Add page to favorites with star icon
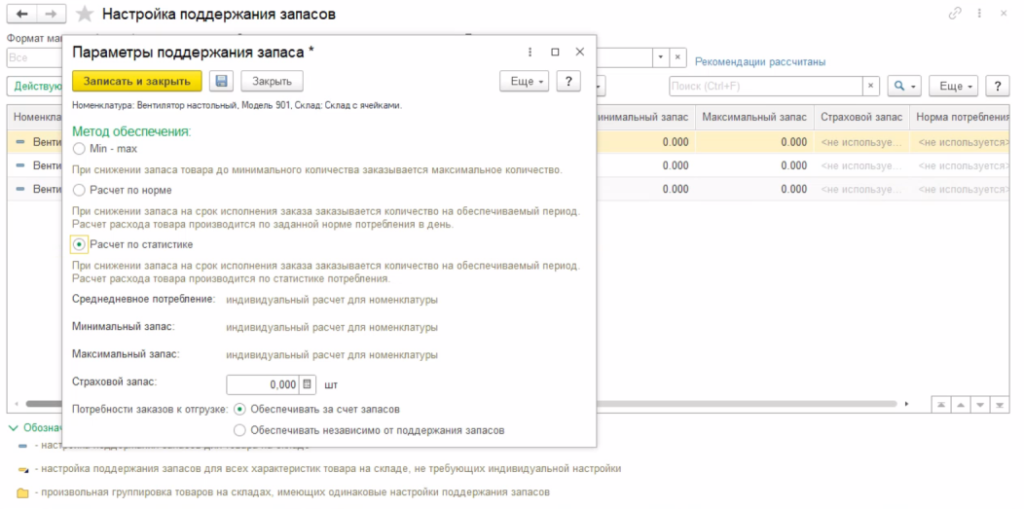 tap(85, 15)
